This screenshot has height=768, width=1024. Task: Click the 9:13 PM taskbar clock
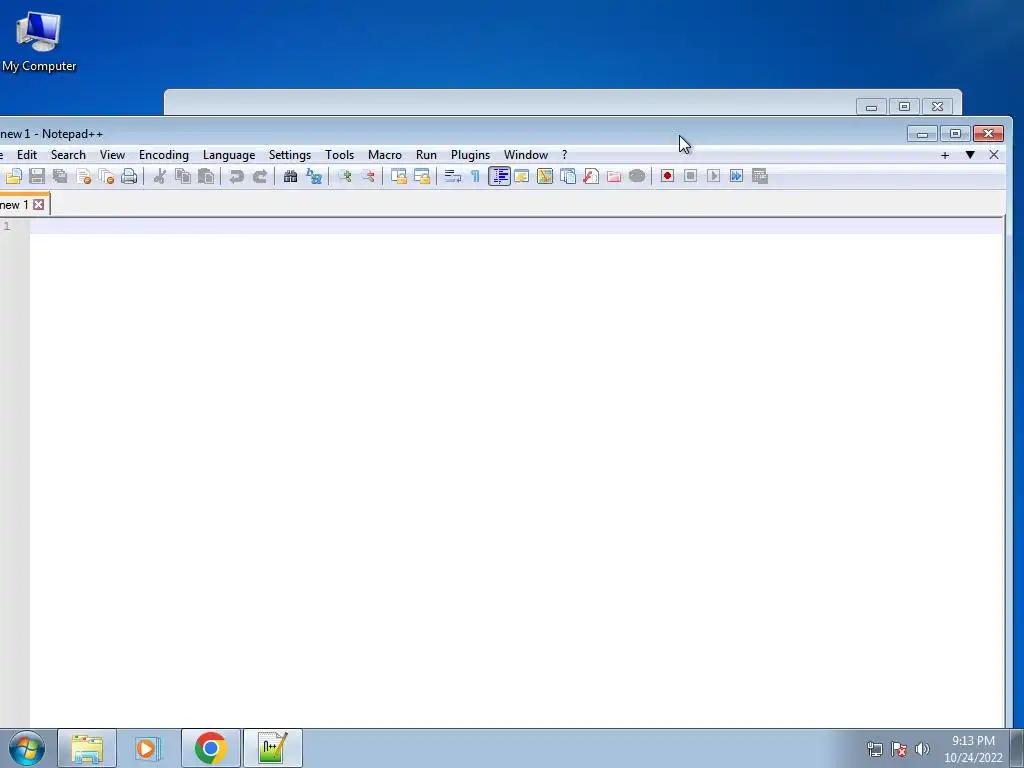pyautogui.click(x=973, y=741)
